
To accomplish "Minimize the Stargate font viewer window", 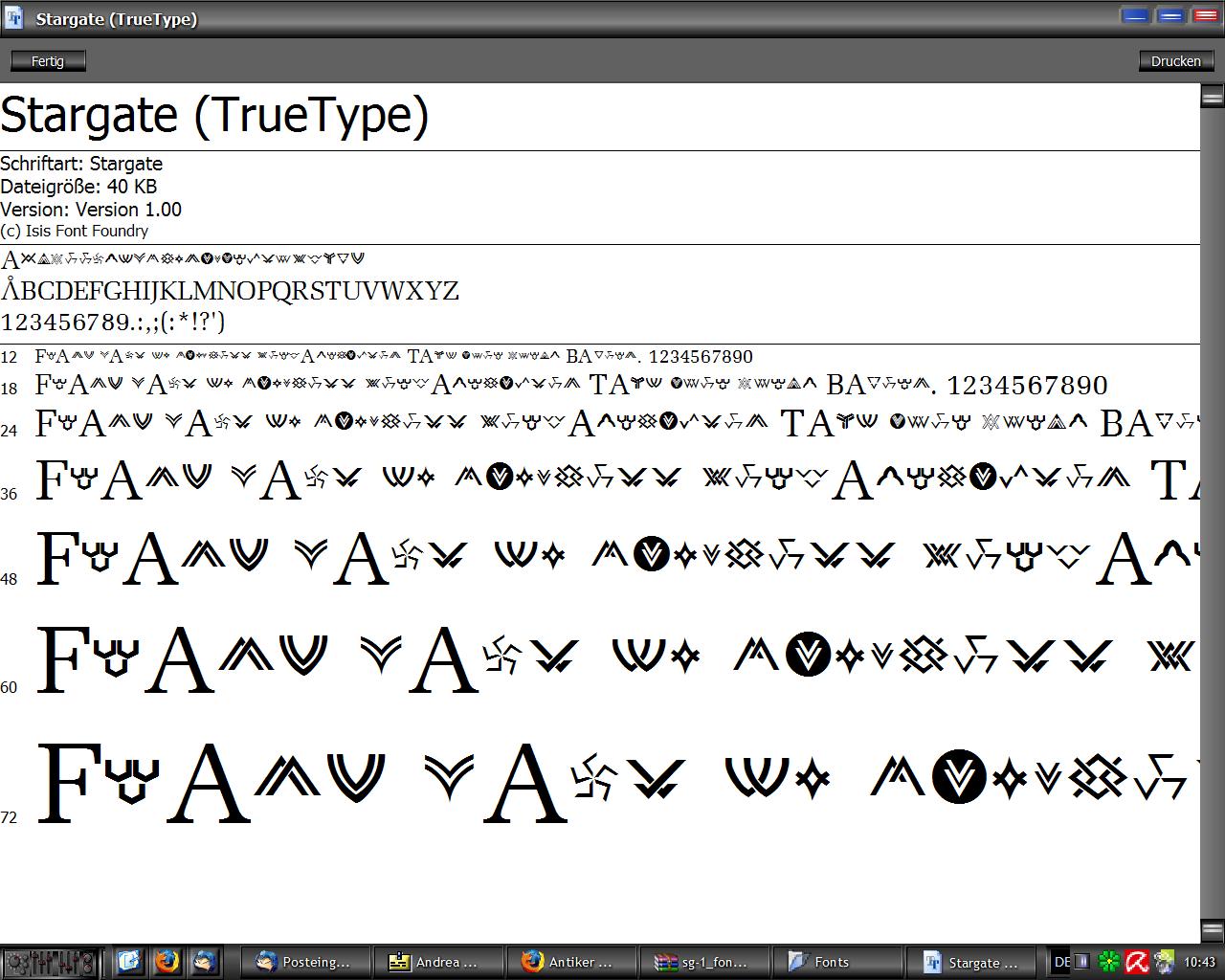I will pyautogui.click(x=1136, y=15).
